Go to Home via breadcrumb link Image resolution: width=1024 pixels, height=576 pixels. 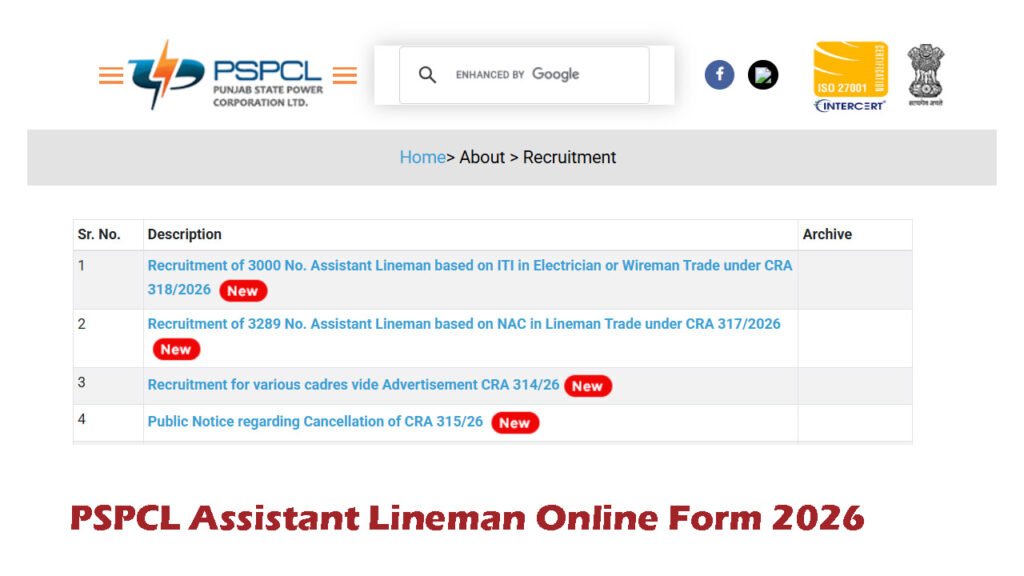[423, 157]
